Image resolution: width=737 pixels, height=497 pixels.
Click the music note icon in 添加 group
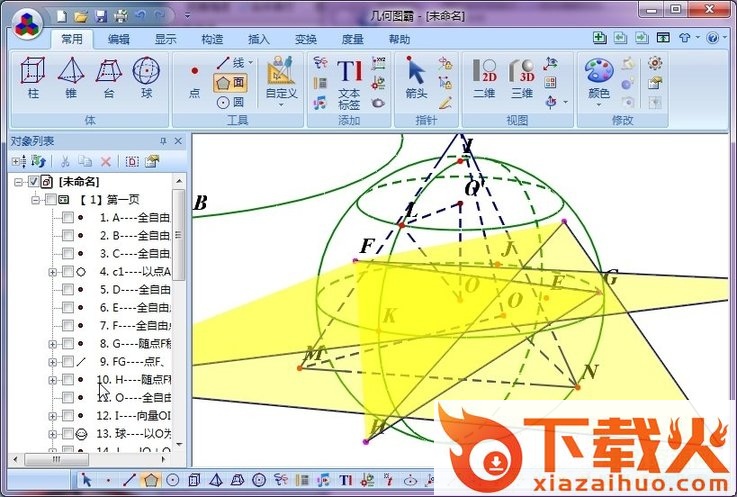pos(320,103)
